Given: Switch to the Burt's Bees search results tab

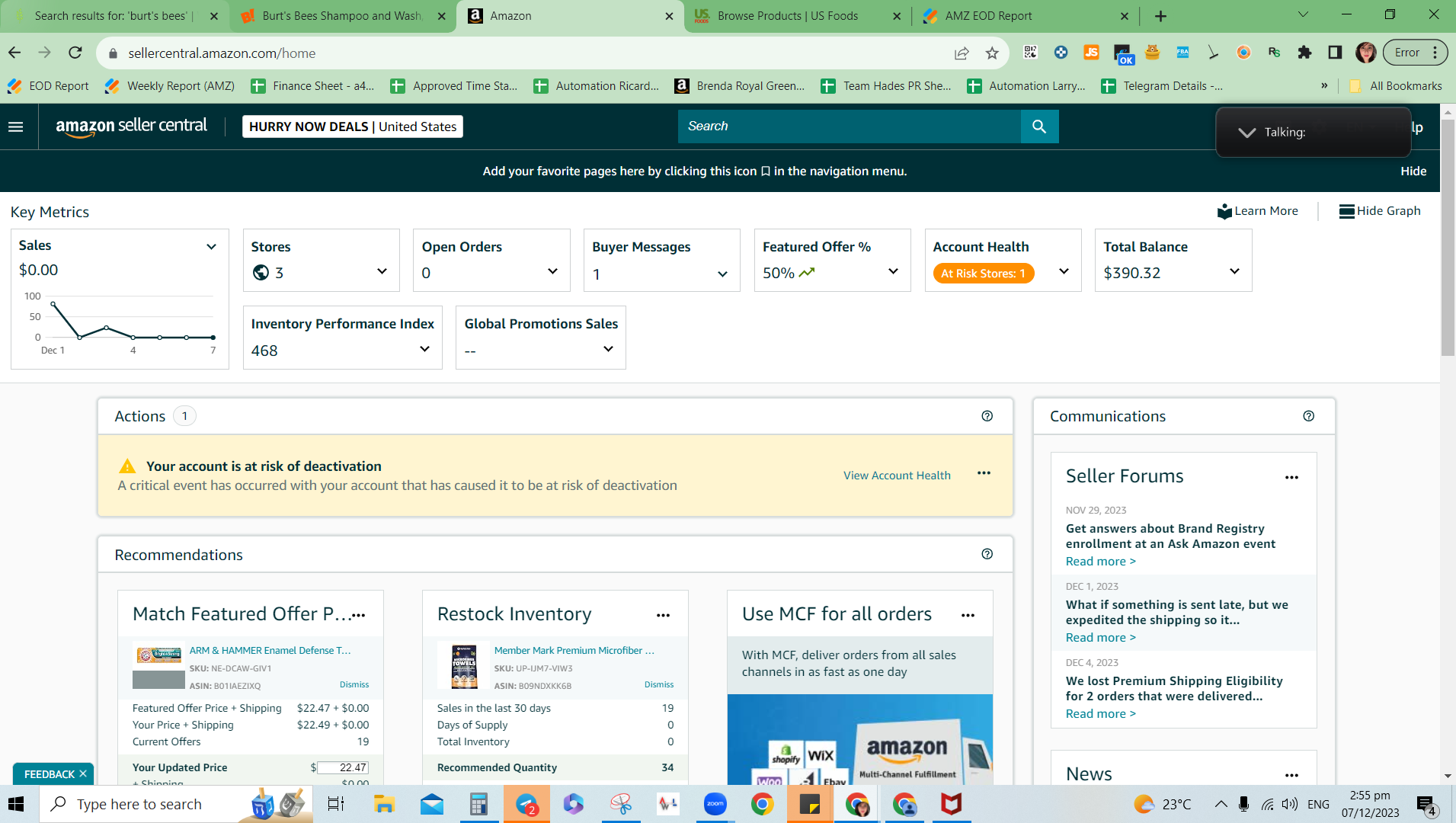Looking at the screenshot, I should pos(114,16).
